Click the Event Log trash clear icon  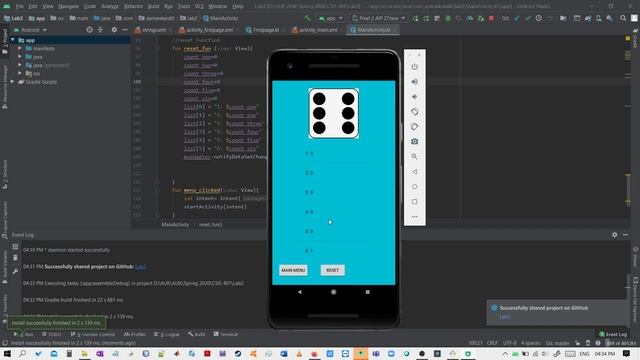(15, 258)
